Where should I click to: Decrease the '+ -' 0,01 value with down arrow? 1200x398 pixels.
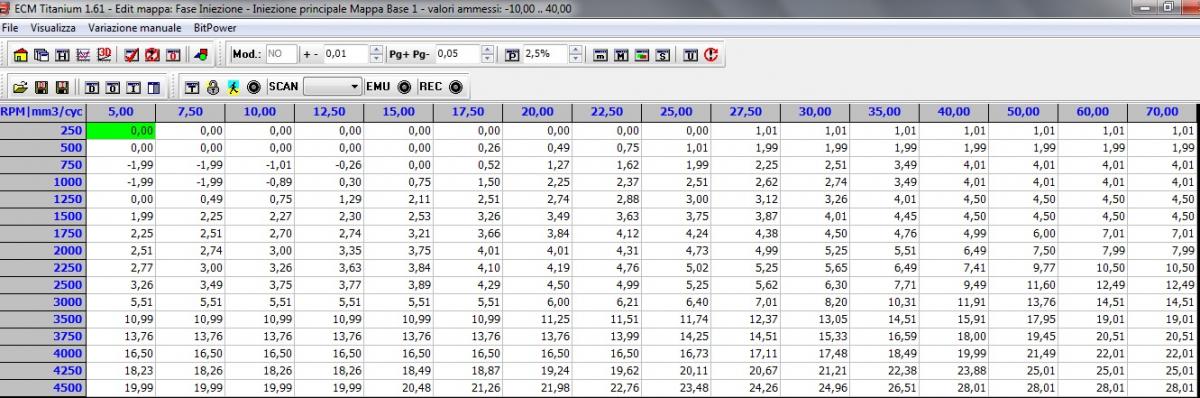[376, 59]
